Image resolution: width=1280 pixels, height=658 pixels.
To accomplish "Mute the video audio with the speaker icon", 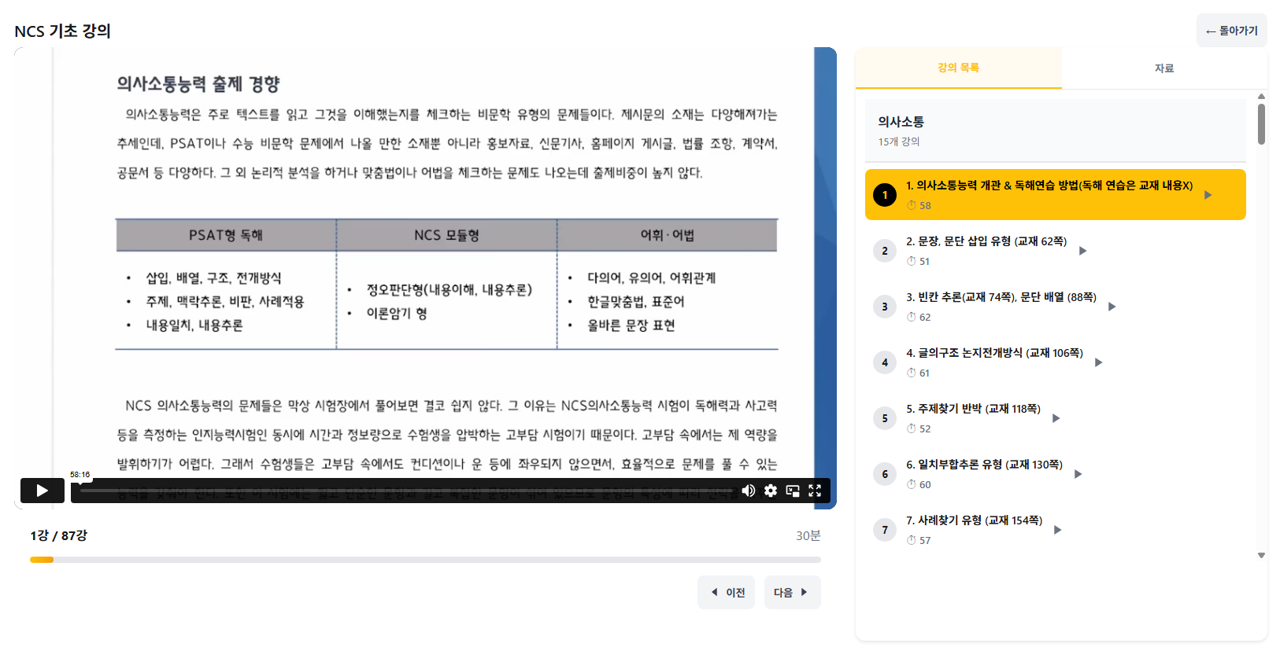I will click(x=747, y=491).
